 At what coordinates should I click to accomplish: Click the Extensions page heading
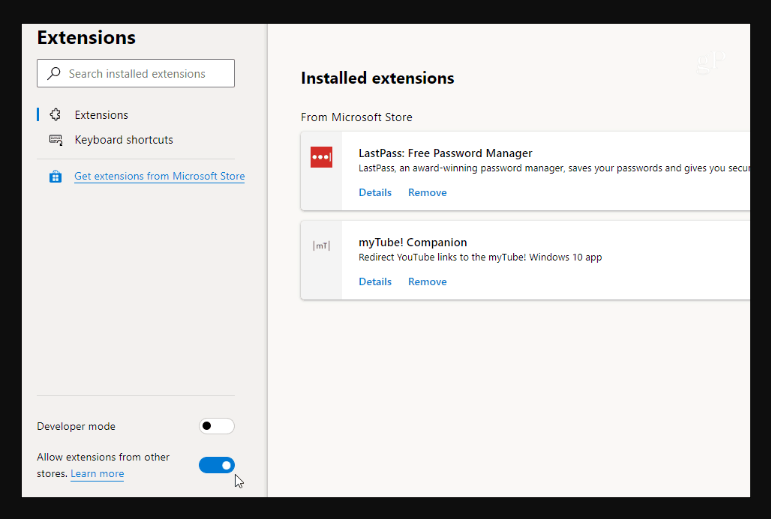point(86,38)
